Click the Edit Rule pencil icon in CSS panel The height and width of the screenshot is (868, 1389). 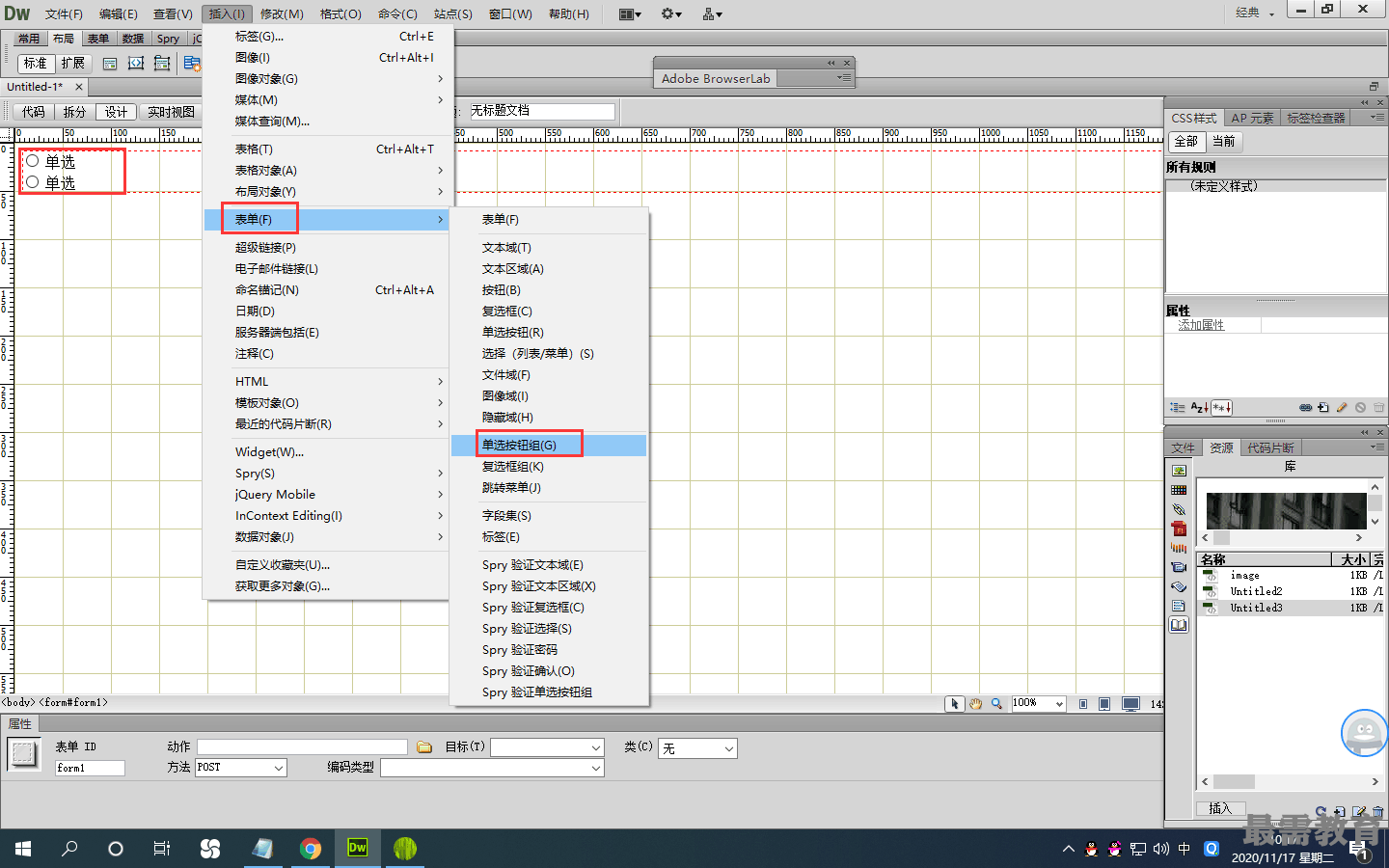(x=1342, y=408)
